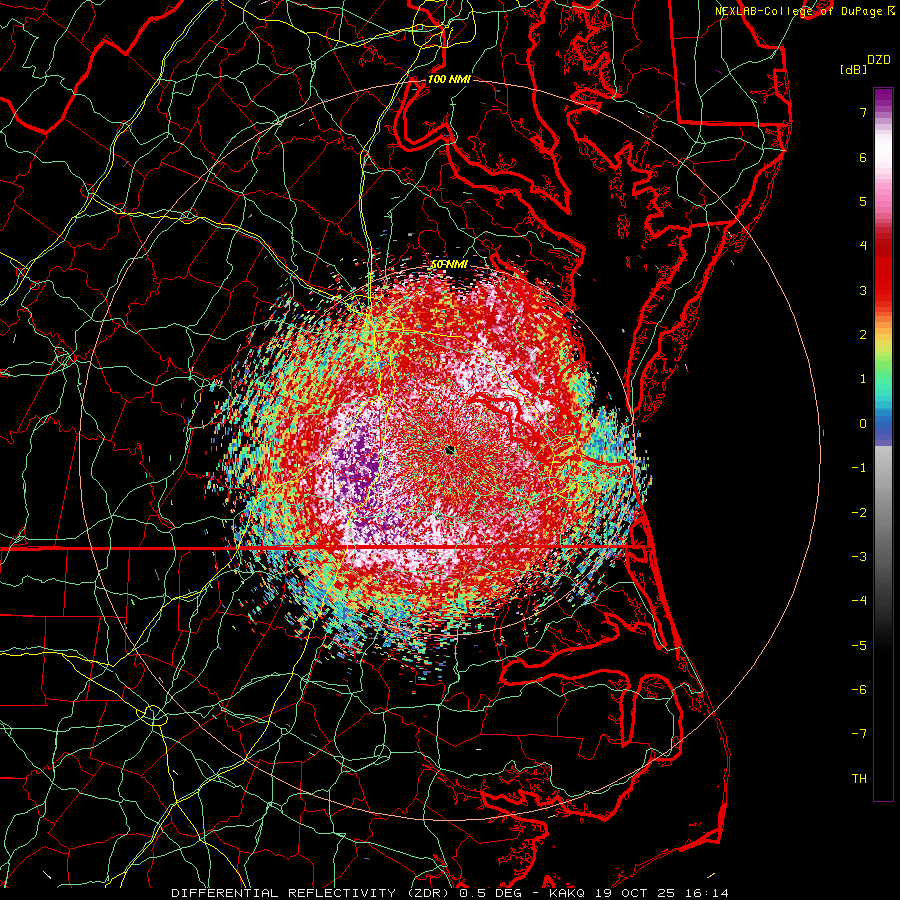Click the positive 7 dB scale label
Screen dimensions: 900x900
coord(863,112)
